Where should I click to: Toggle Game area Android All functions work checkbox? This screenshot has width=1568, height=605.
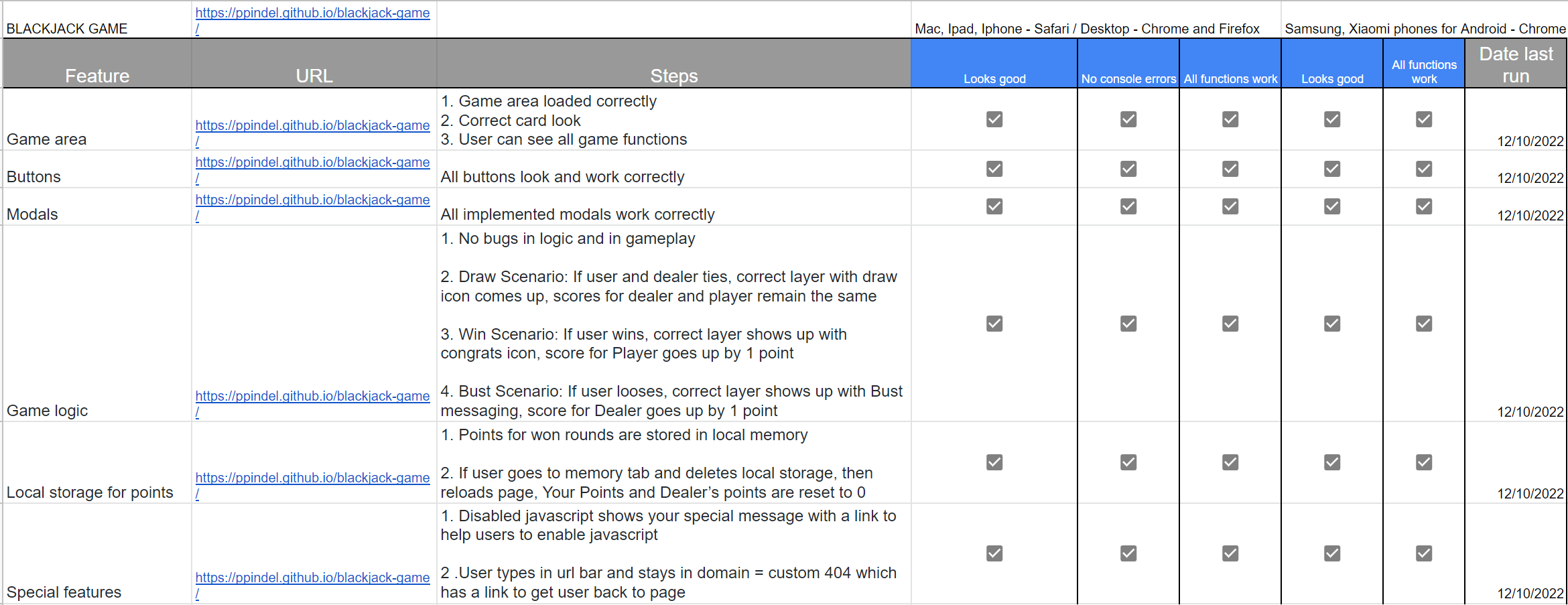coord(1424,119)
